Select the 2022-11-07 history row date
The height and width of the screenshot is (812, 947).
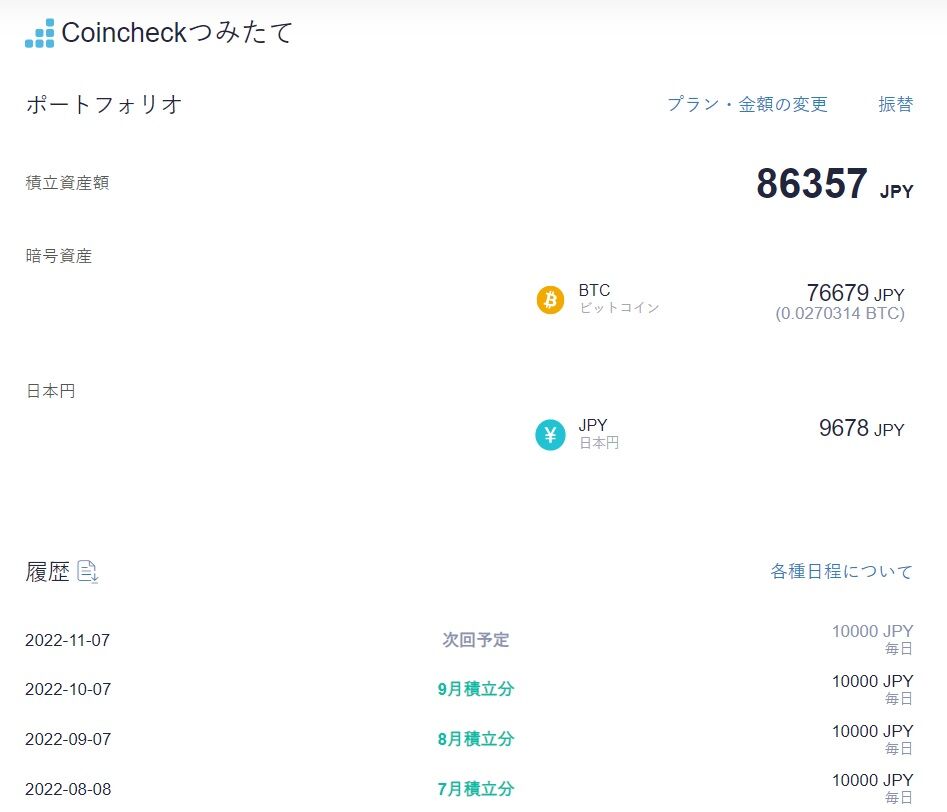pos(67,640)
